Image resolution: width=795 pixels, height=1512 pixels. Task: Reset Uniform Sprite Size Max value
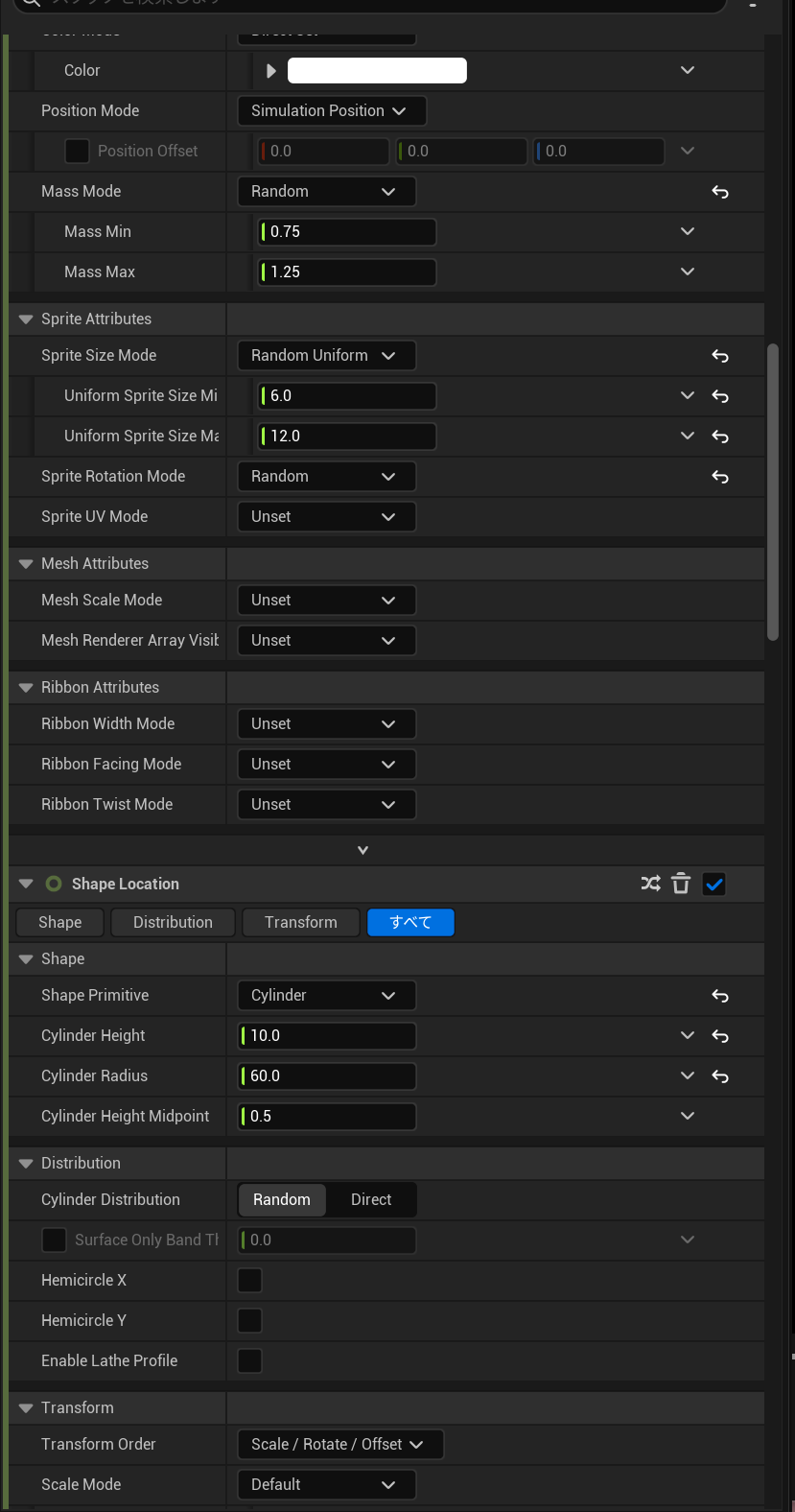coord(720,437)
